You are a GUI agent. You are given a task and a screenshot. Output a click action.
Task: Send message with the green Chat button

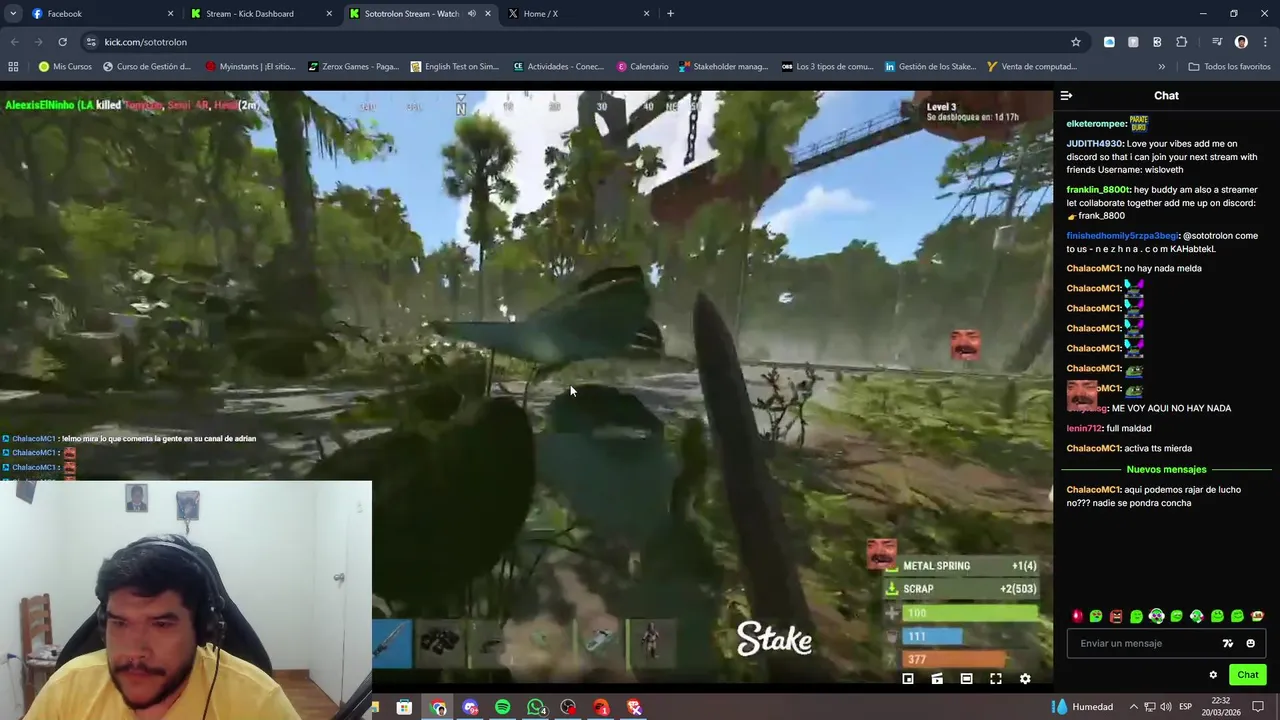[x=1248, y=675]
